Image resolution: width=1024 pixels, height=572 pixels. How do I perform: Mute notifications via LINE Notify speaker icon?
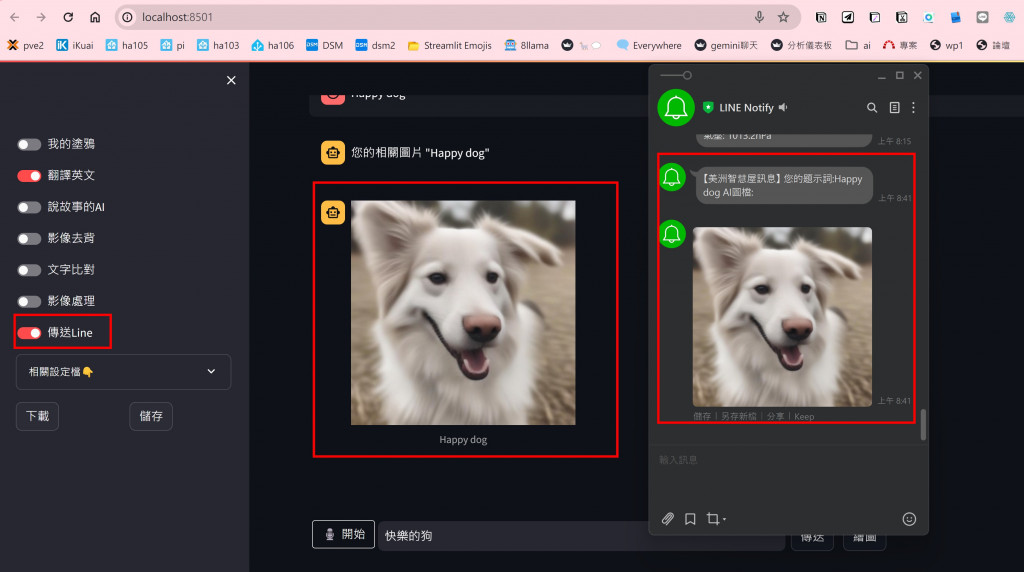[783, 107]
